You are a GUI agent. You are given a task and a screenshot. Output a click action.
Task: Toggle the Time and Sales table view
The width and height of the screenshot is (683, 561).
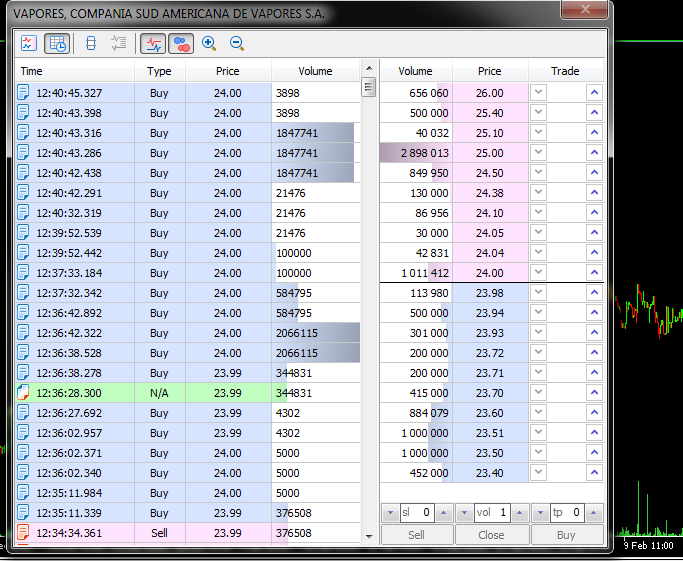[x=57, y=43]
